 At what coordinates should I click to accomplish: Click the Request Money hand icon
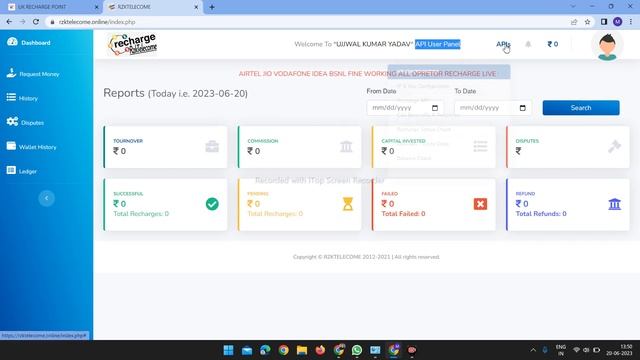pos(11,73)
